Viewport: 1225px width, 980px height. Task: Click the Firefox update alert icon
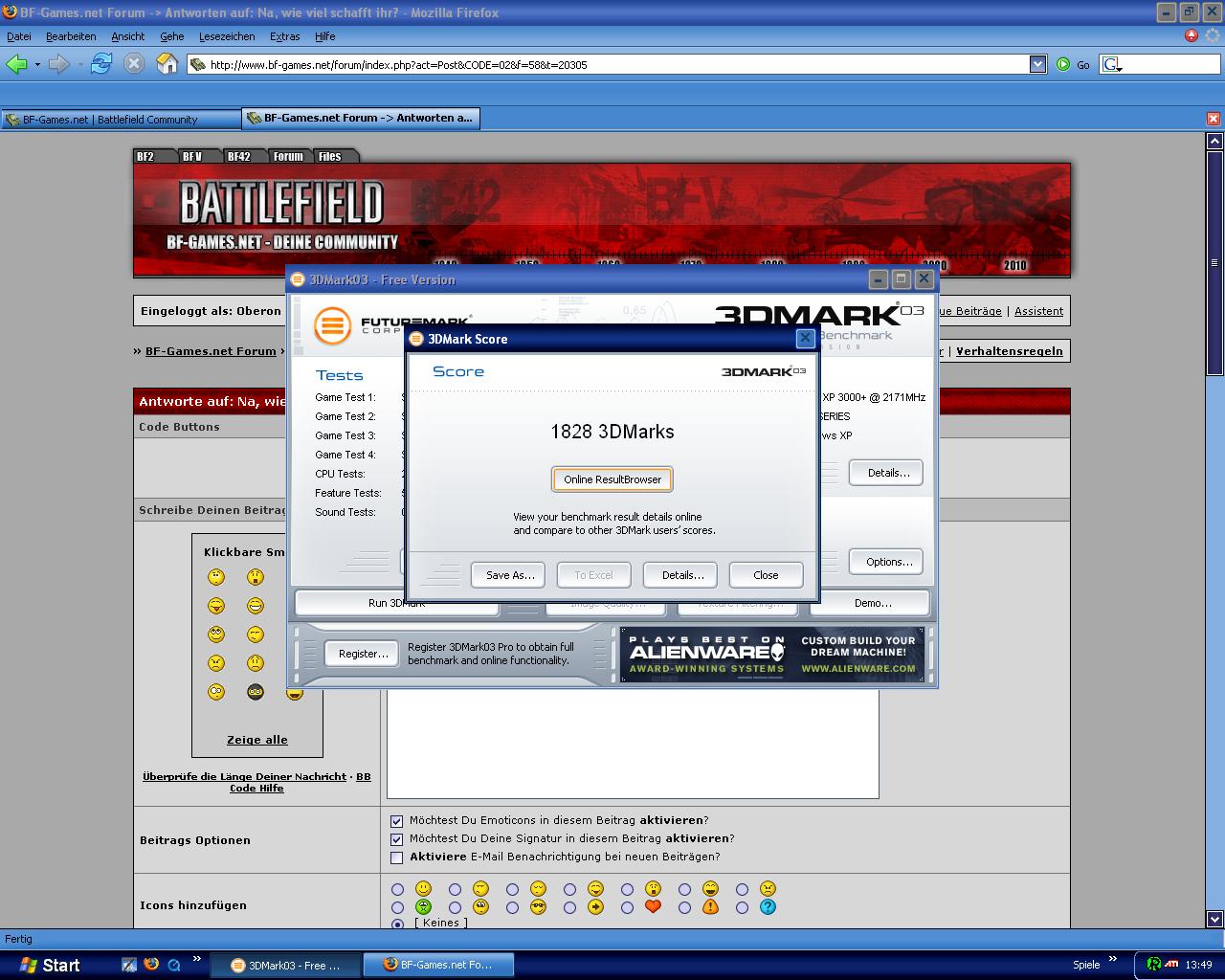point(1192,35)
